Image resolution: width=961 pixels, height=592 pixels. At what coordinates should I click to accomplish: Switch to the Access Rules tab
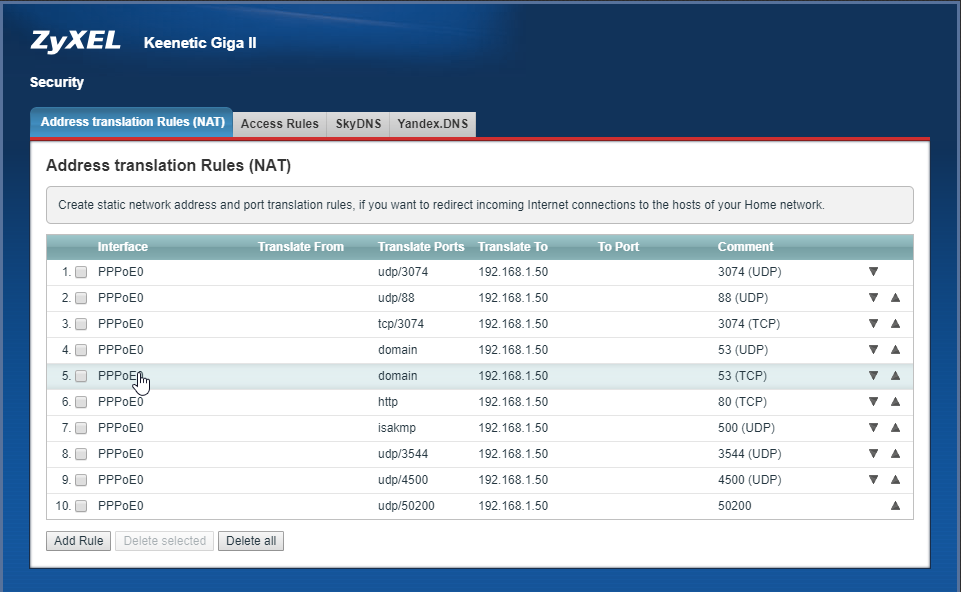pyautogui.click(x=280, y=124)
